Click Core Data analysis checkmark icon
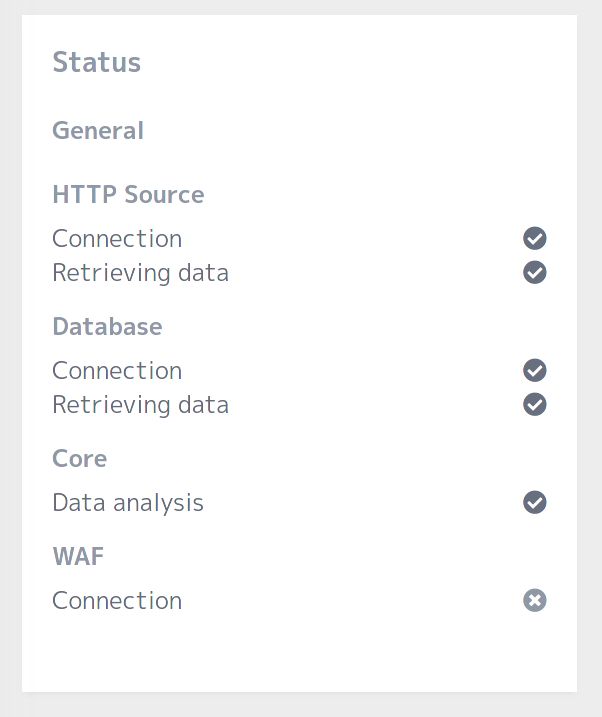 [x=534, y=502]
